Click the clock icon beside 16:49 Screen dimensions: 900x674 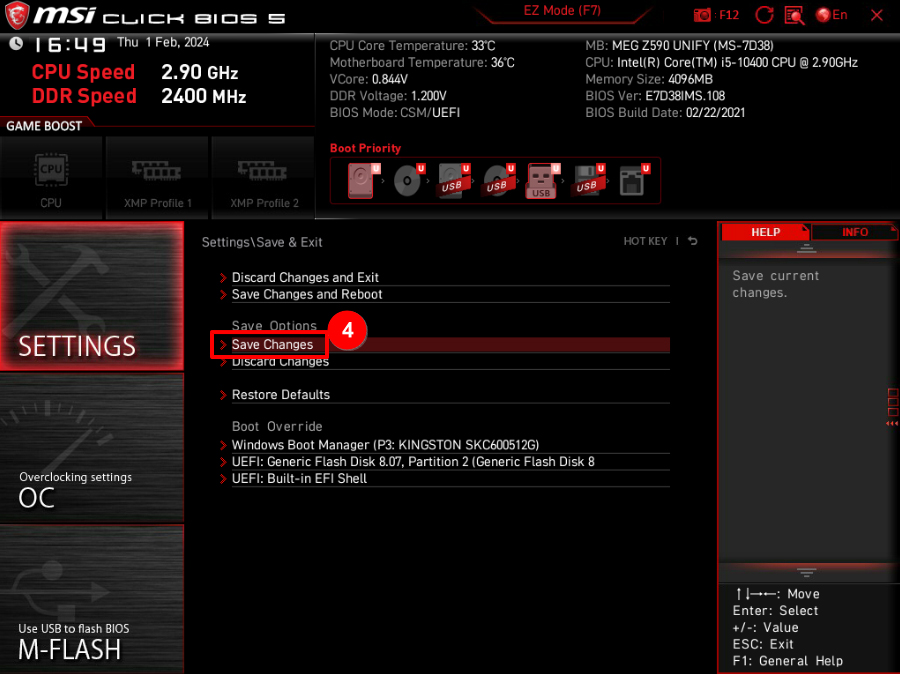click(x=16, y=43)
